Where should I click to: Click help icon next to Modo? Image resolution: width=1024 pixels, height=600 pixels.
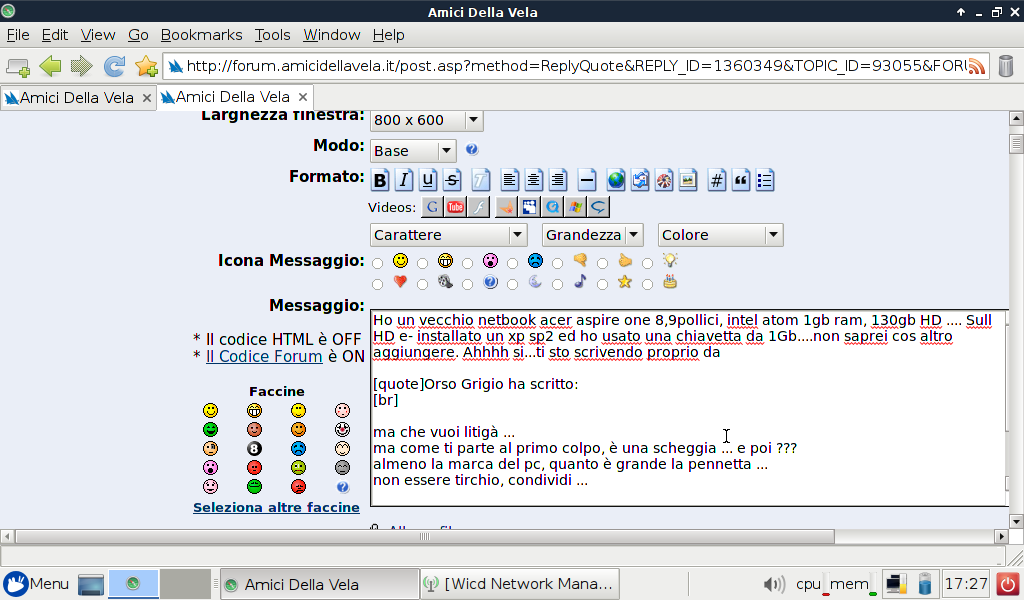tap(472, 150)
